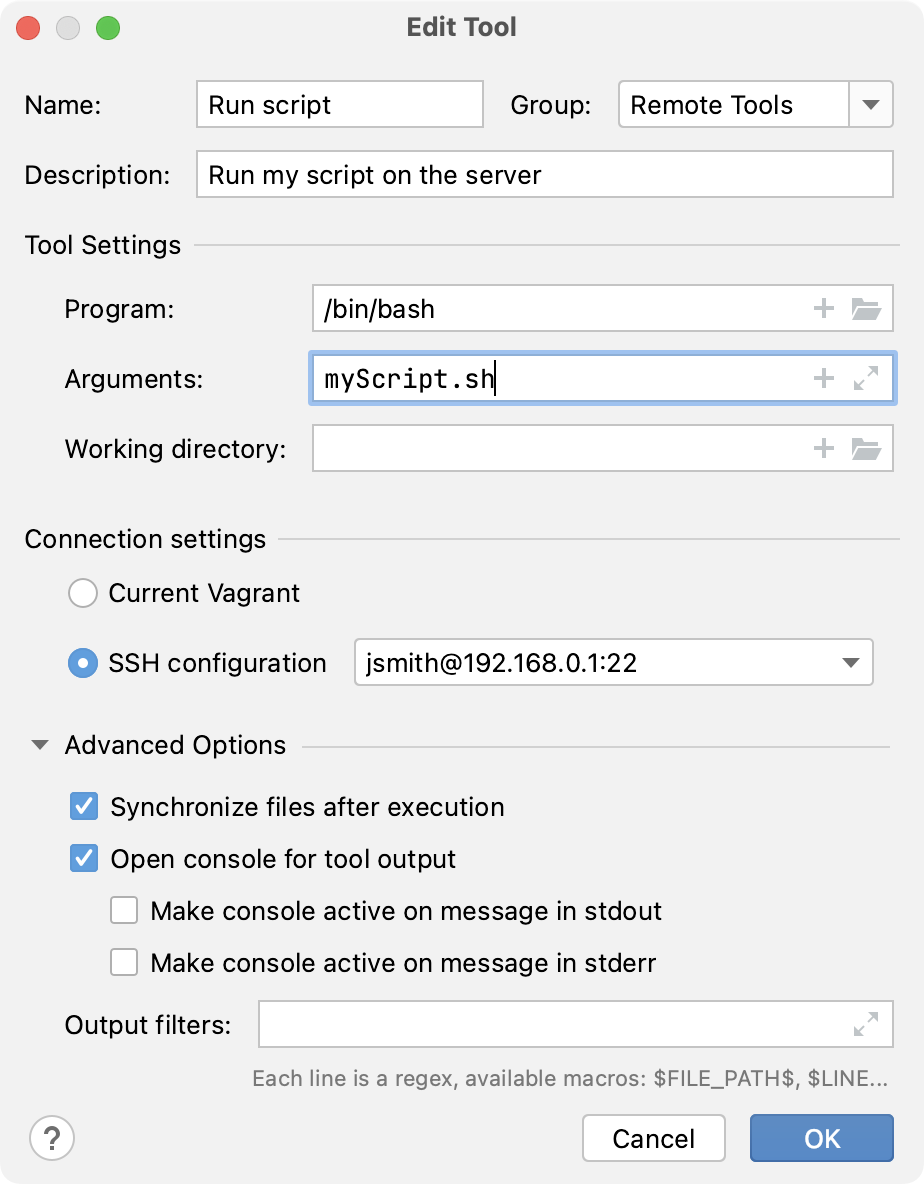Open the Group dropdown
924x1184 pixels.
(872, 104)
